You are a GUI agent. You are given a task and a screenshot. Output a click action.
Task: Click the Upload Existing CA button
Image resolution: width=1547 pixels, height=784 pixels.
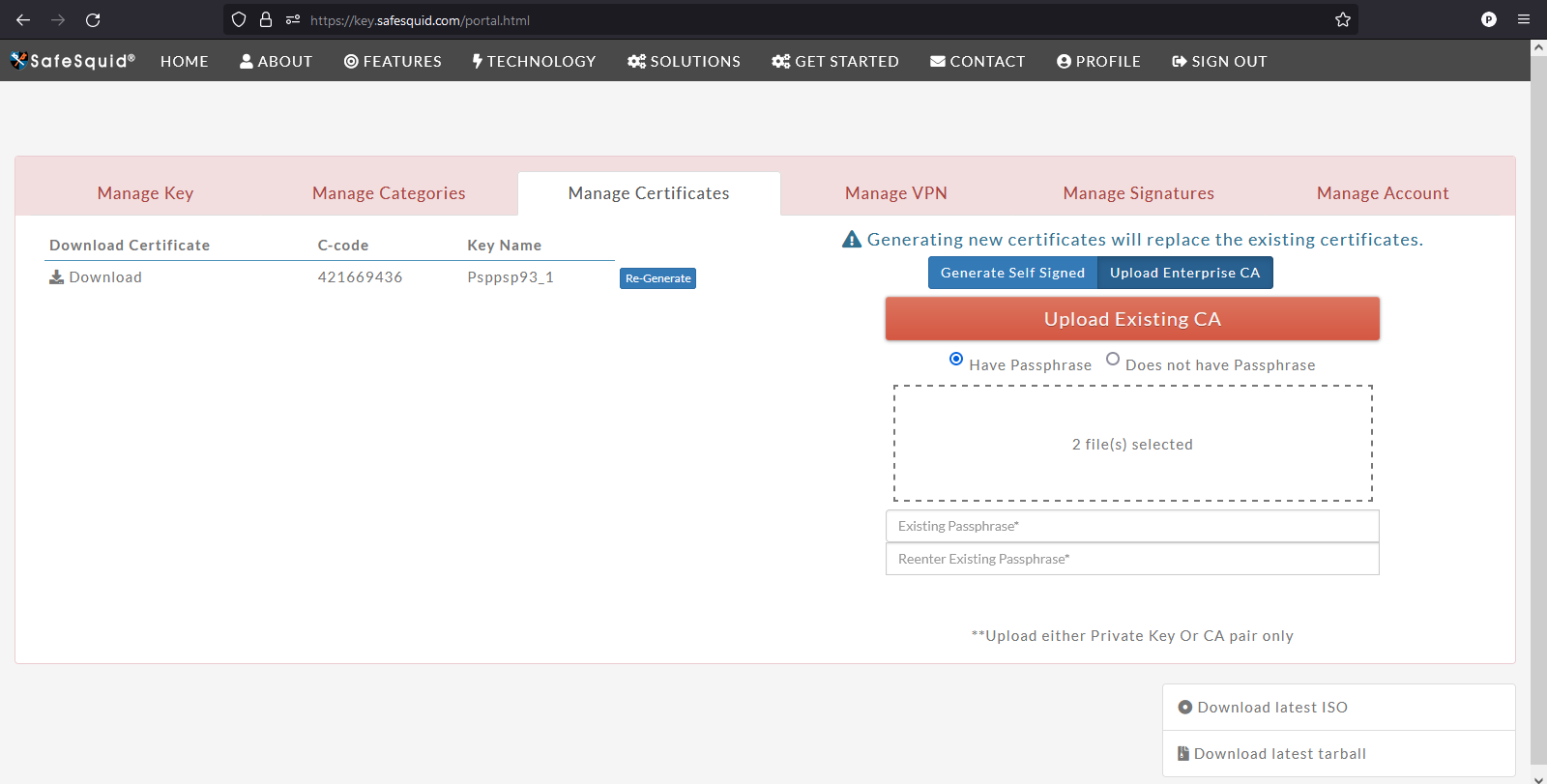coord(1132,319)
